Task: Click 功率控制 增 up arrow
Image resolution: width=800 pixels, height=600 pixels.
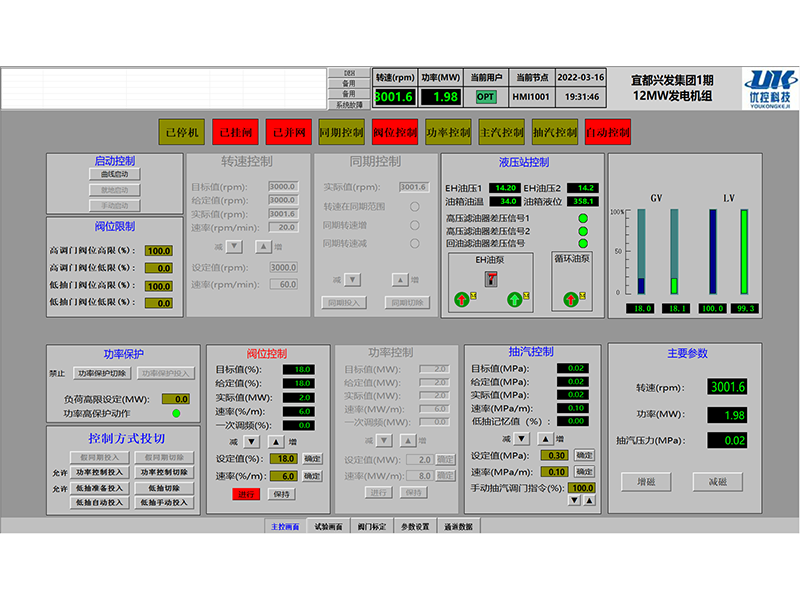Action: pos(408,440)
